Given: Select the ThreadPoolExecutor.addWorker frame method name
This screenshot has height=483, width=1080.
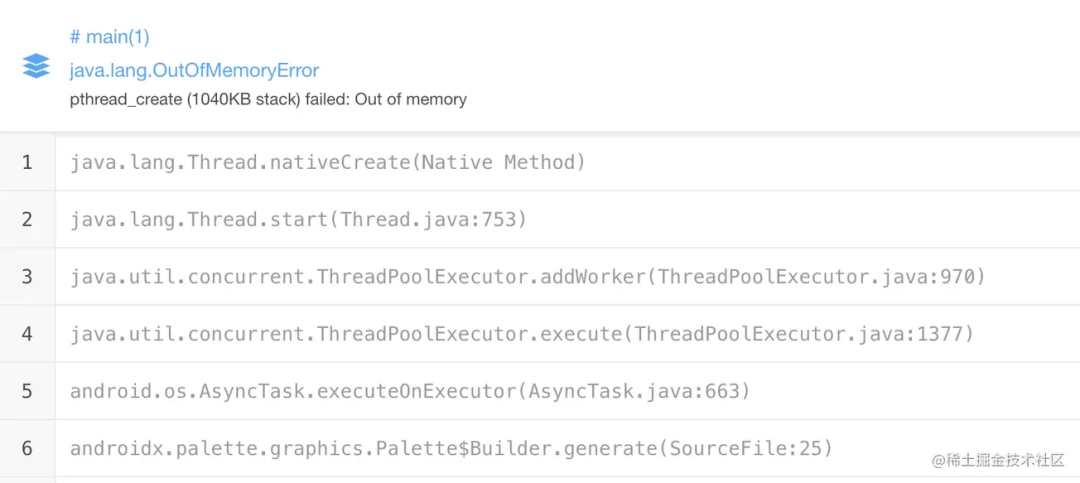Looking at the screenshot, I should (x=357, y=277).
